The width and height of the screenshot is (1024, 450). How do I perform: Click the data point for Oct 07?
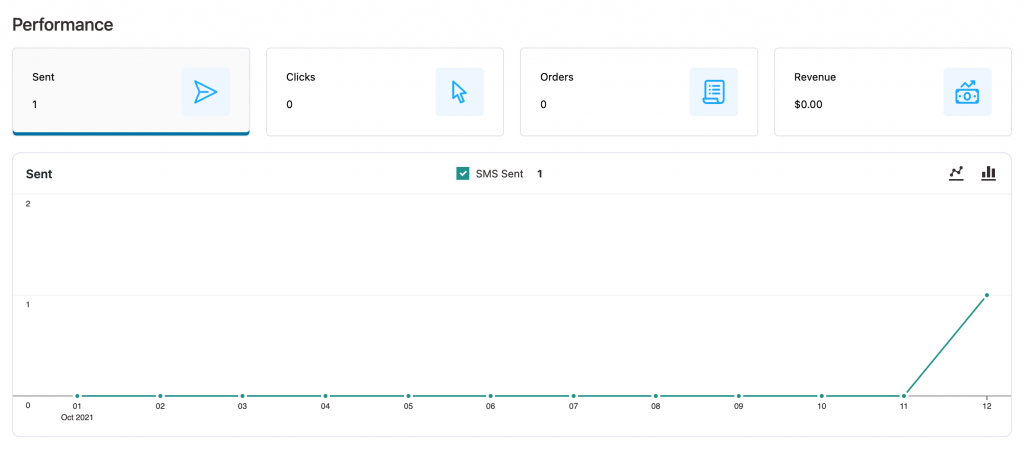coord(573,396)
